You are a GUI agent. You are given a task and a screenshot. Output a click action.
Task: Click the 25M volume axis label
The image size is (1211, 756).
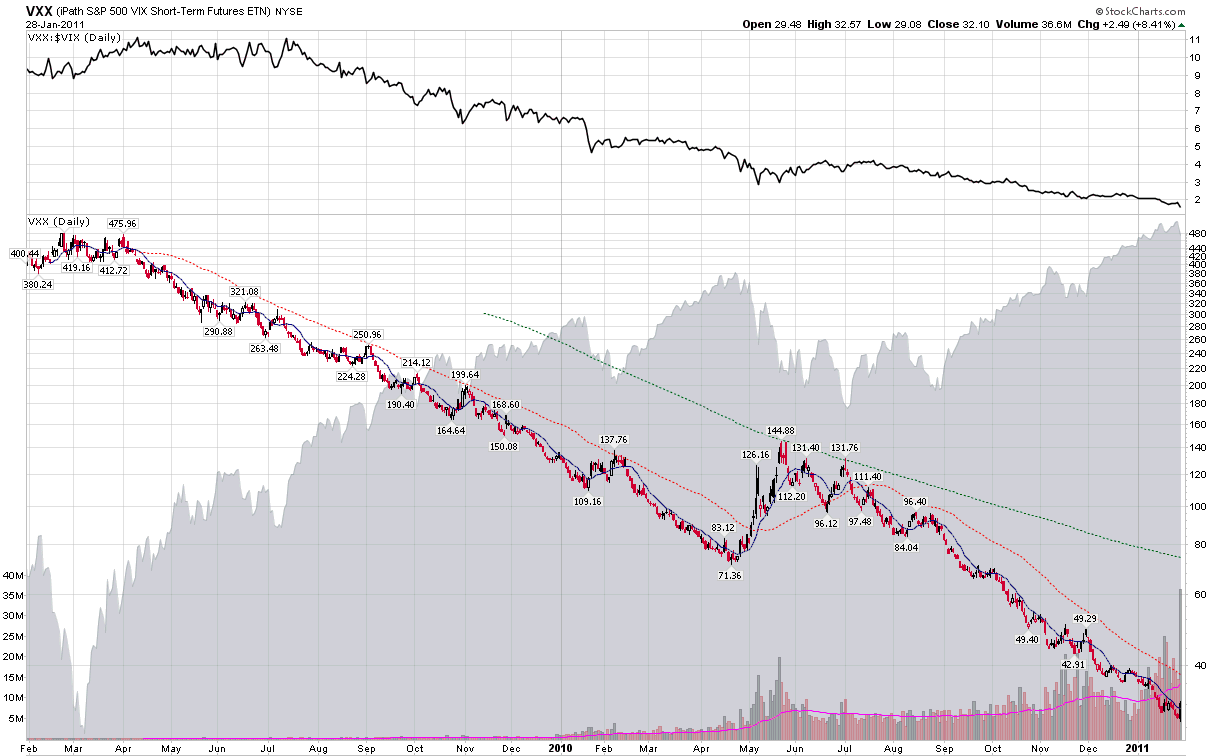13,637
